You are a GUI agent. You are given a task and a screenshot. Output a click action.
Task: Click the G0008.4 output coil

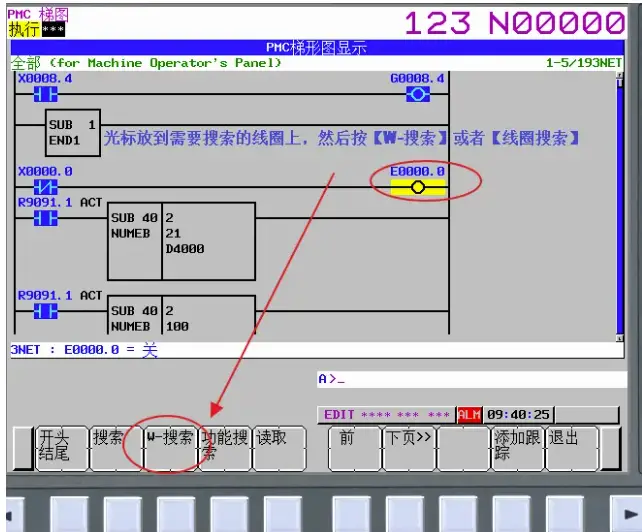pyautogui.click(x=418, y=95)
